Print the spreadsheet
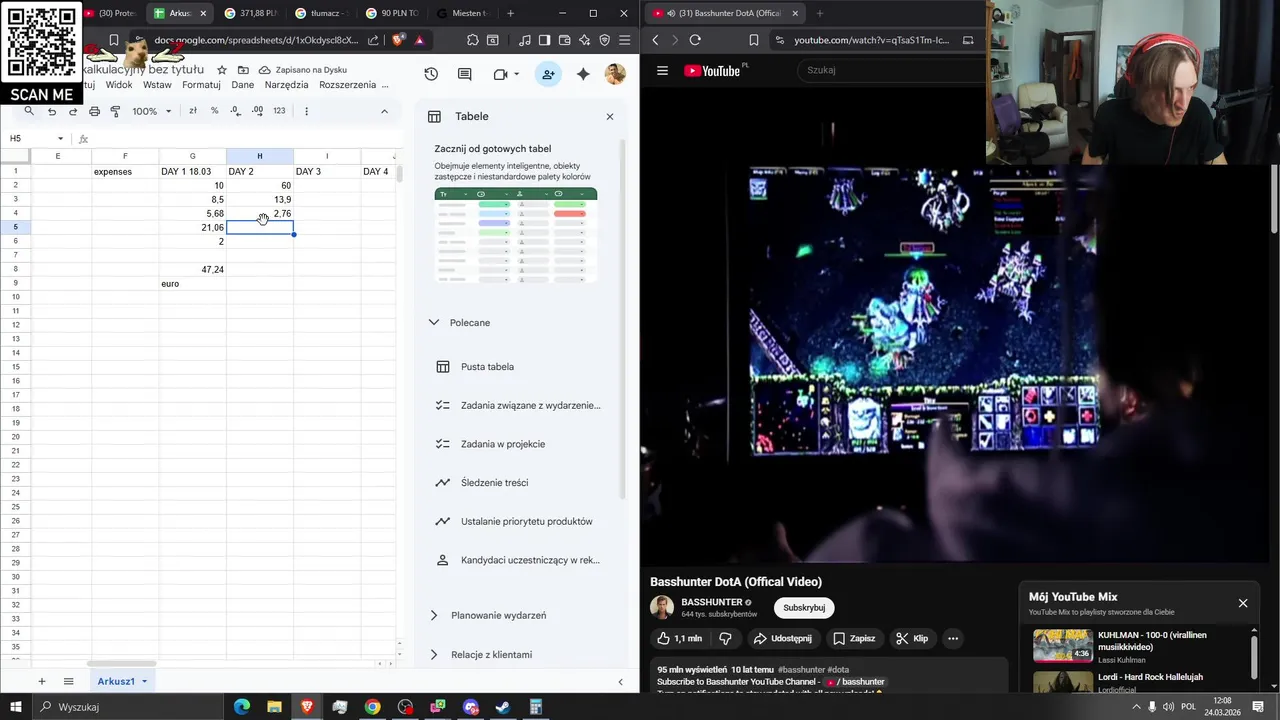The width and height of the screenshot is (1280, 720). tap(94, 111)
